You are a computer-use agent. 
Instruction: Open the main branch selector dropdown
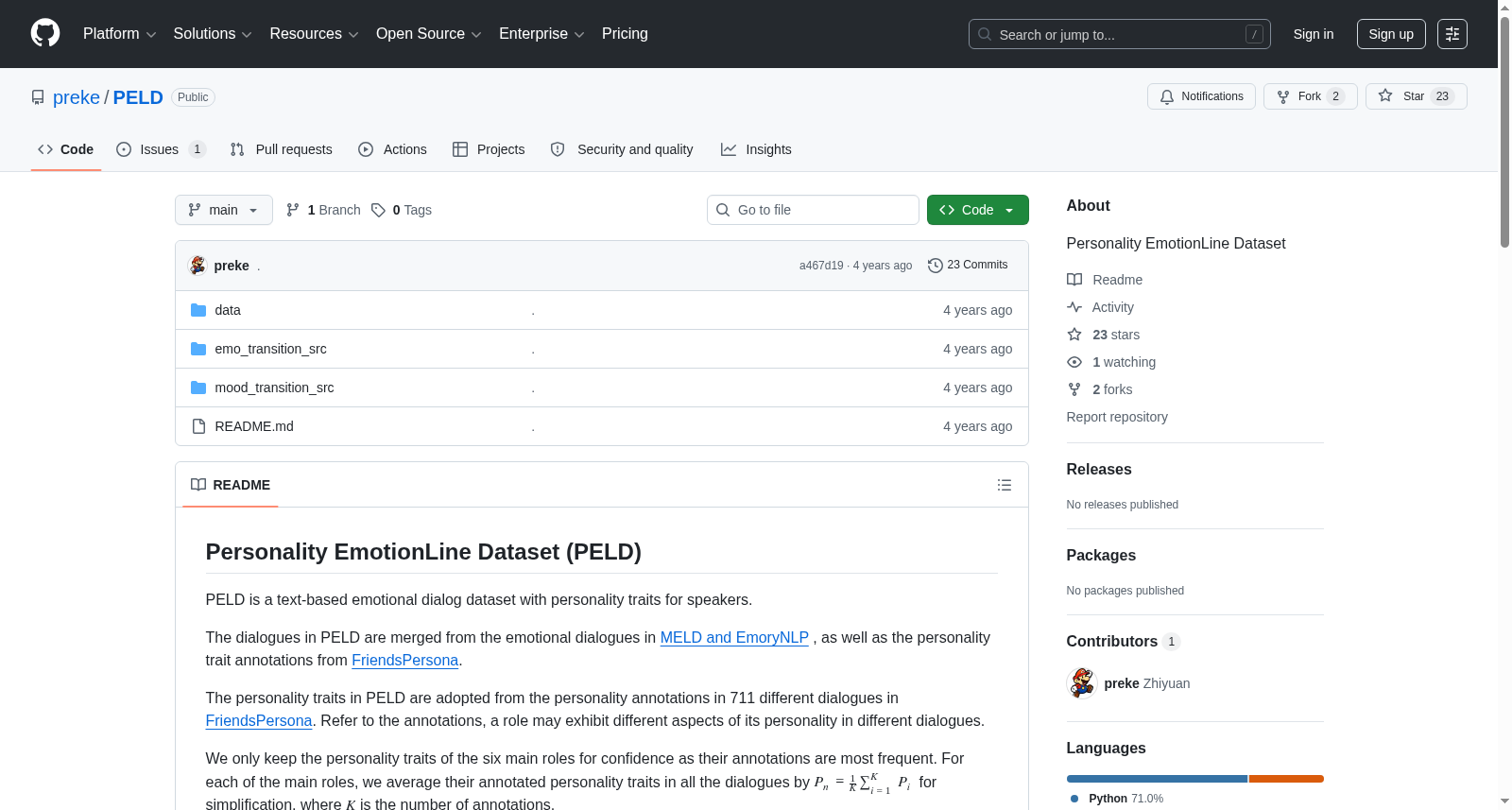224,210
